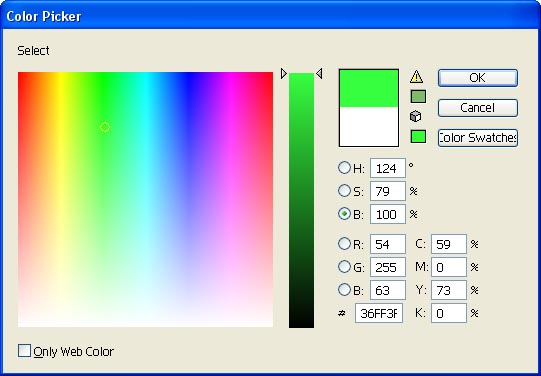Select the web-safe bright green swatch
This screenshot has width=541, height=376.
(x=418, y=137)
